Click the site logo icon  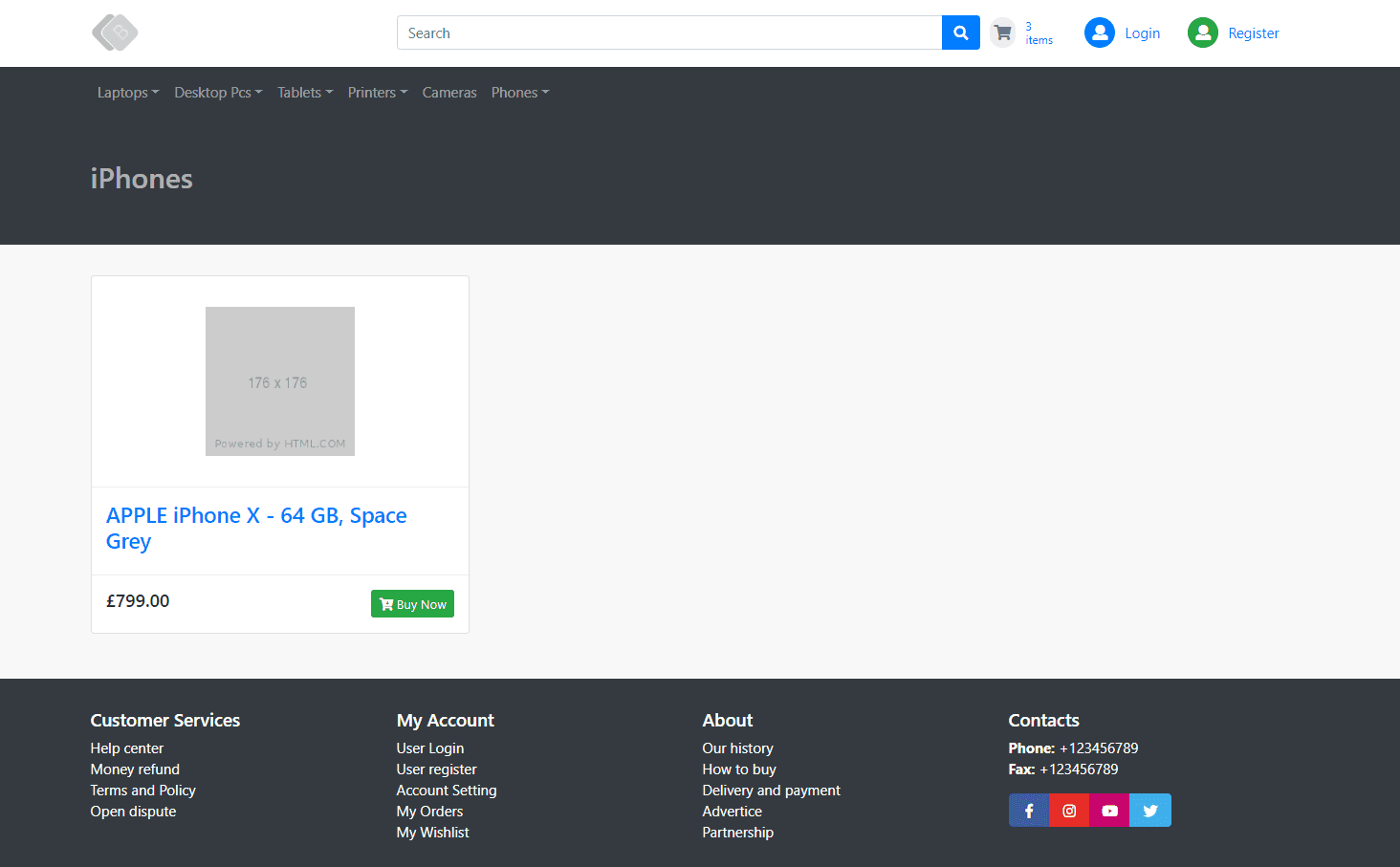[x=115, y=33]
